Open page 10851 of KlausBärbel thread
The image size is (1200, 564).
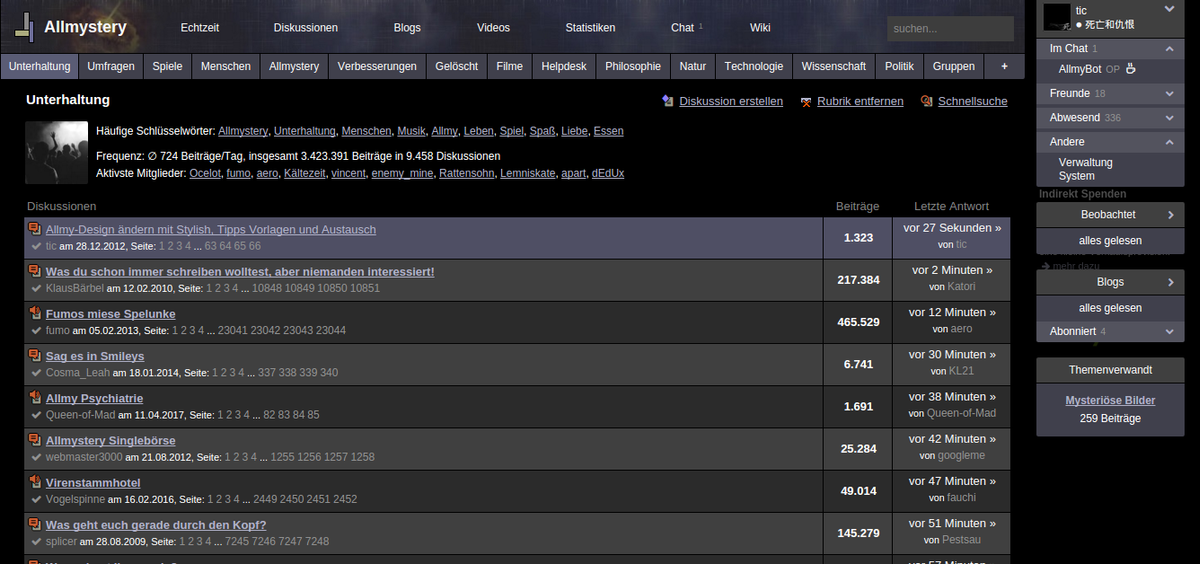pyautogui.click(x=365, y=288)
